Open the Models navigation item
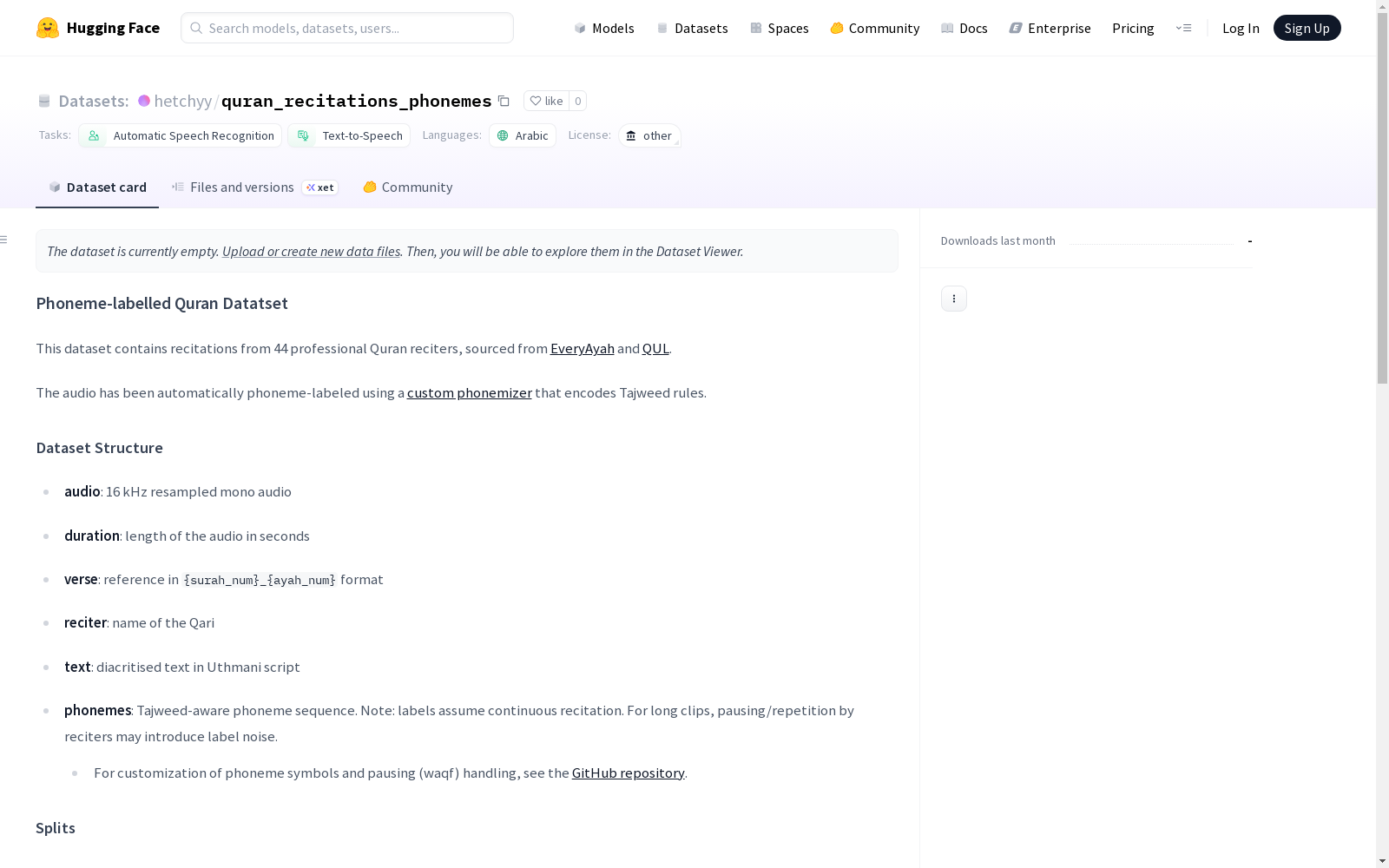 tap(604, 28)
